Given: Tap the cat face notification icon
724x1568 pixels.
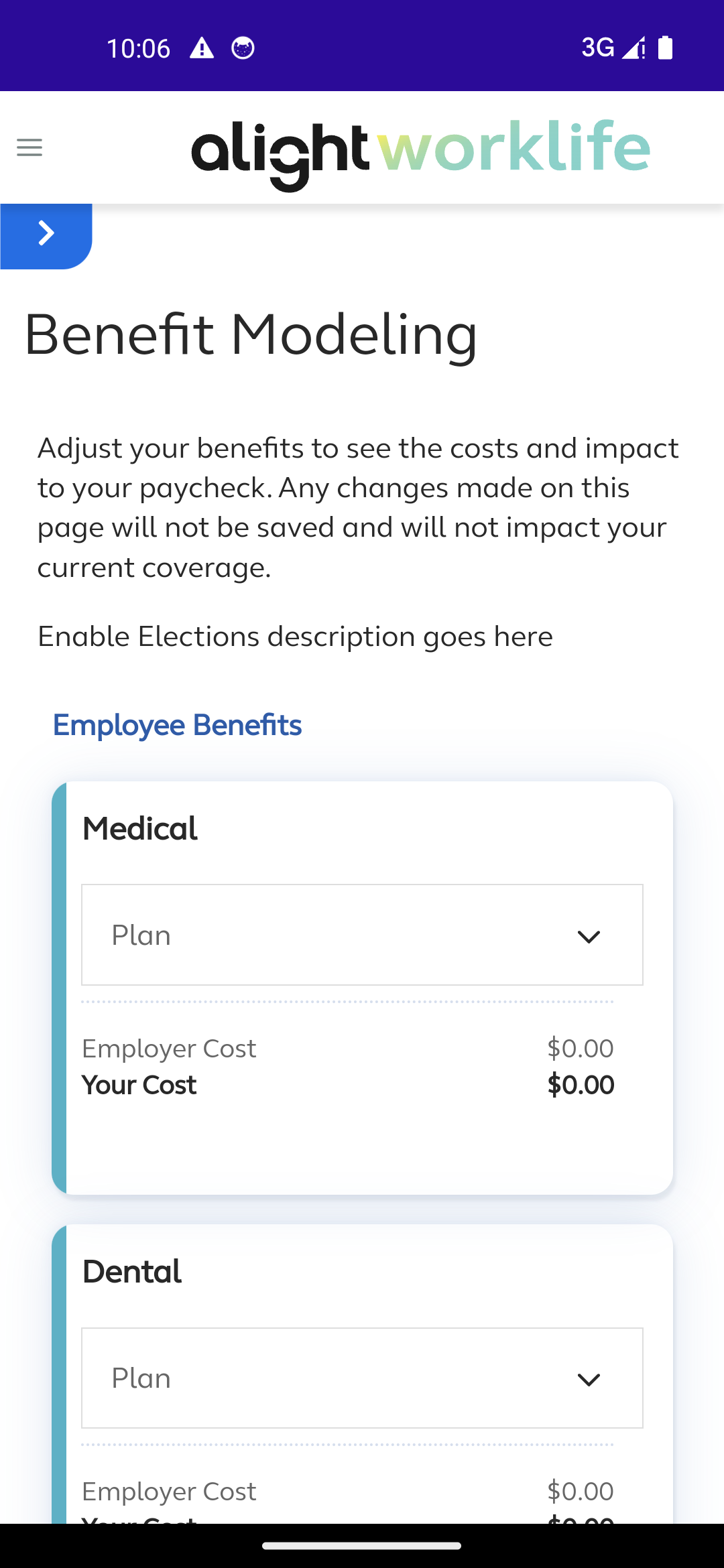Looking at the screenshot, I should pyautogui.click(x=243, y=48).
